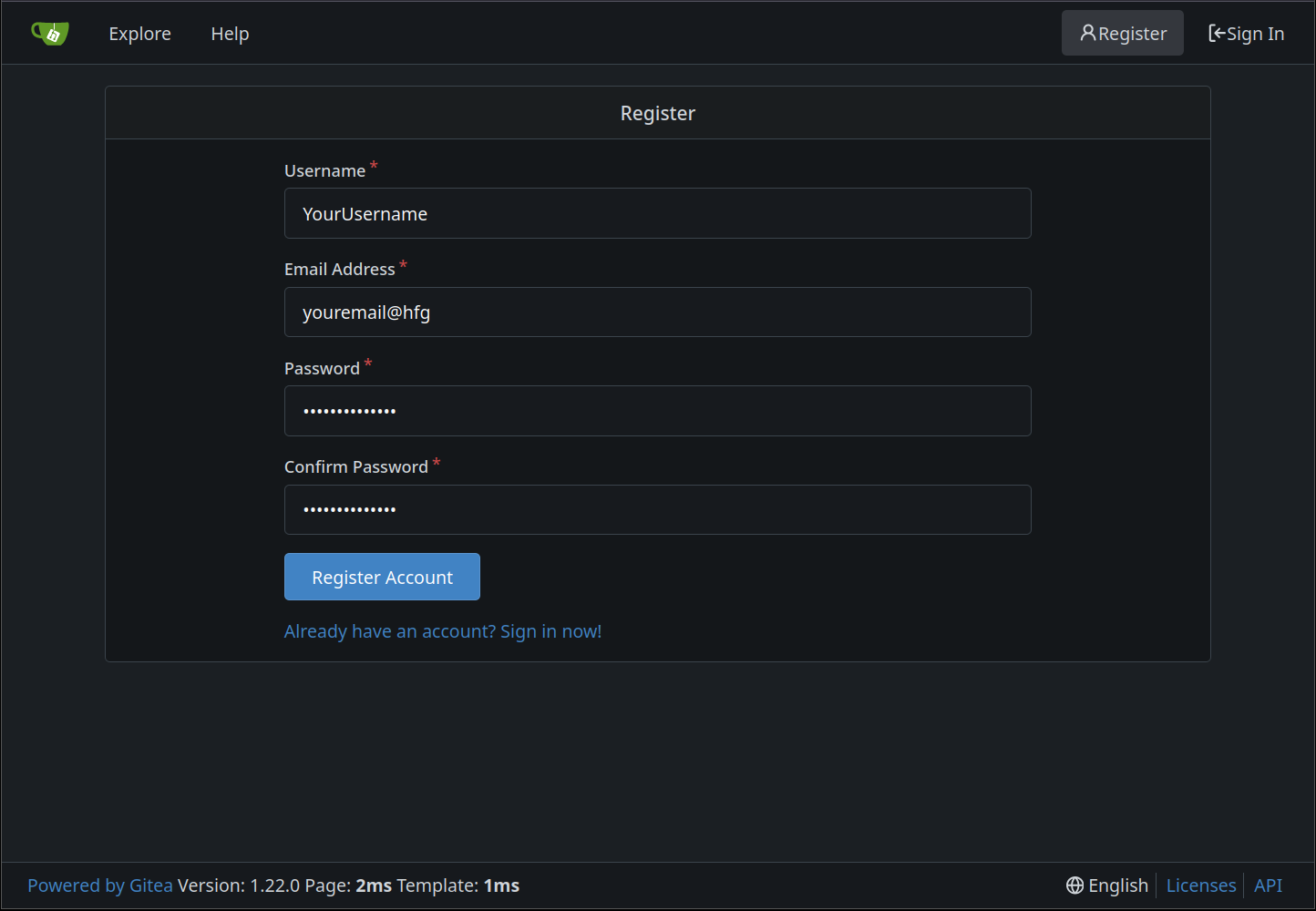Click the Confirm Password label
The image size is (1316, 911).
click(x=355, y=467)
